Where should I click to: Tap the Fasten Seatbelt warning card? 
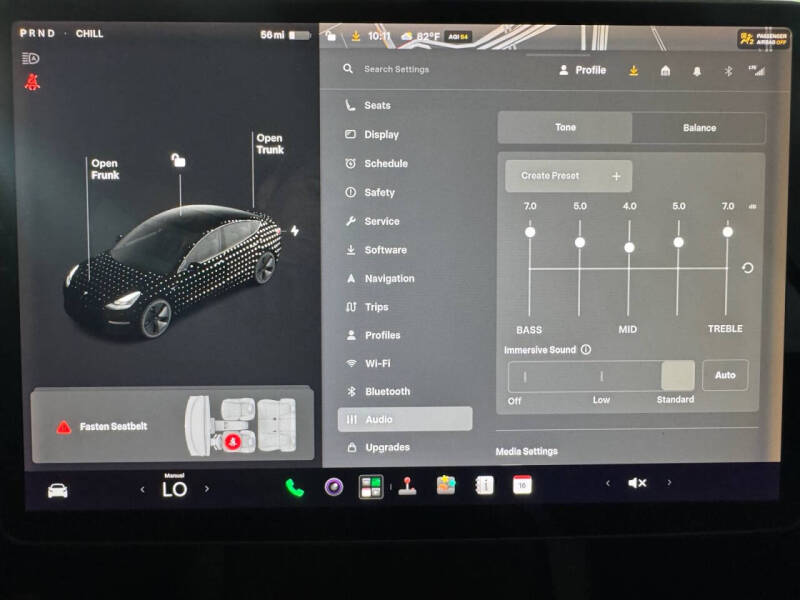[x=172, y=425]
